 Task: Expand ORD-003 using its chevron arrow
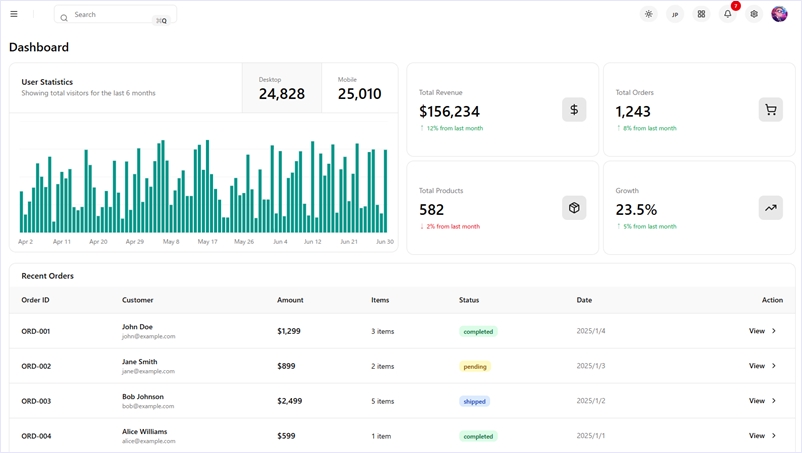(x=774, y=401)
